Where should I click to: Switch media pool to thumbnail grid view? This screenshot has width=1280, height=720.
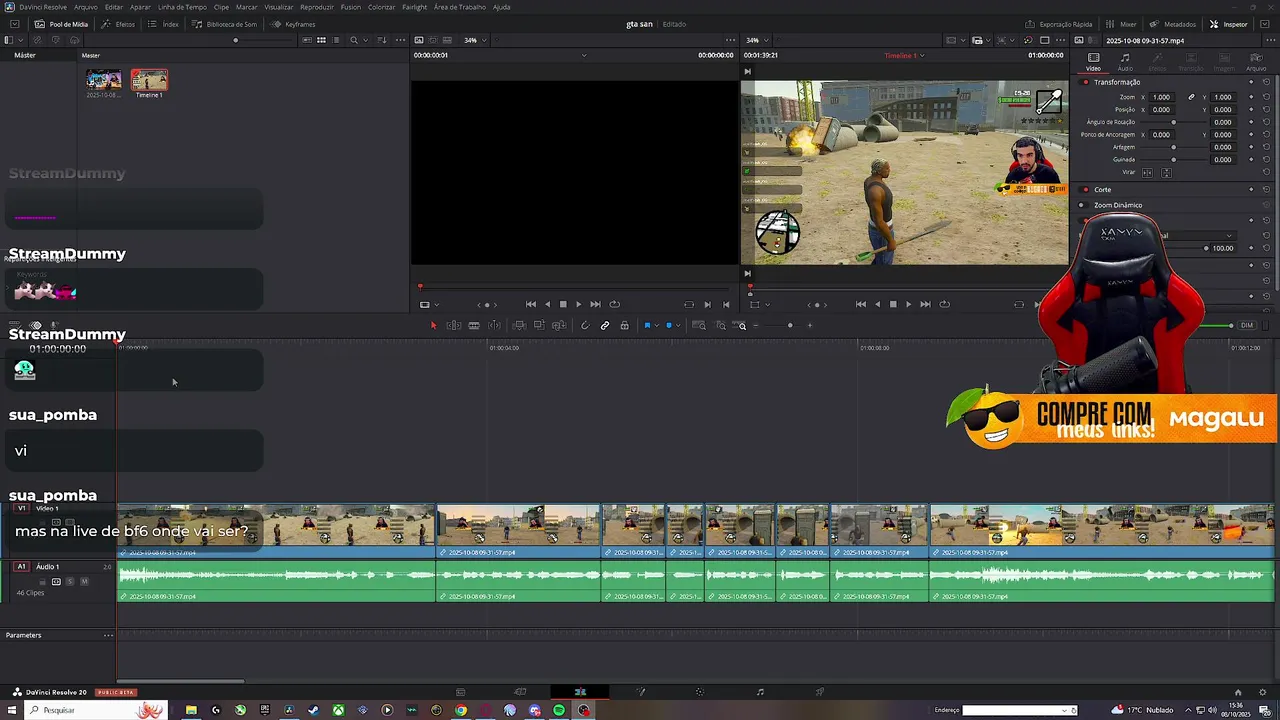pos(321,40)
